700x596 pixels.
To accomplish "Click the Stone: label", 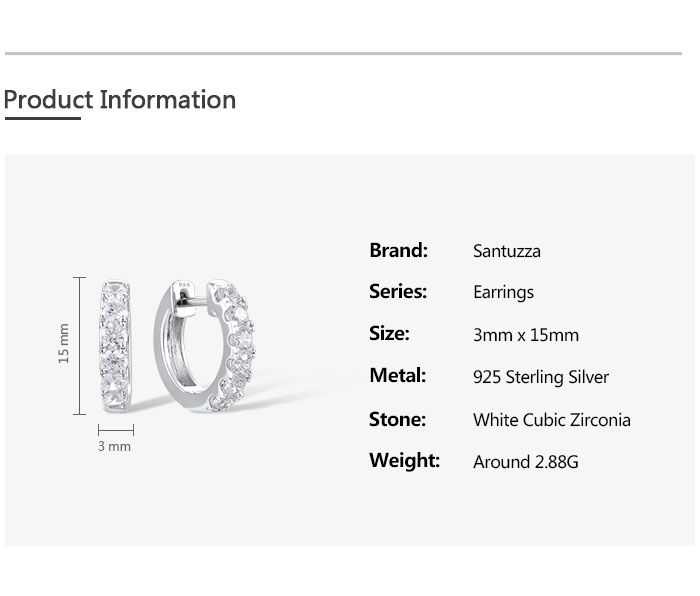I will (x=397, y=419).
